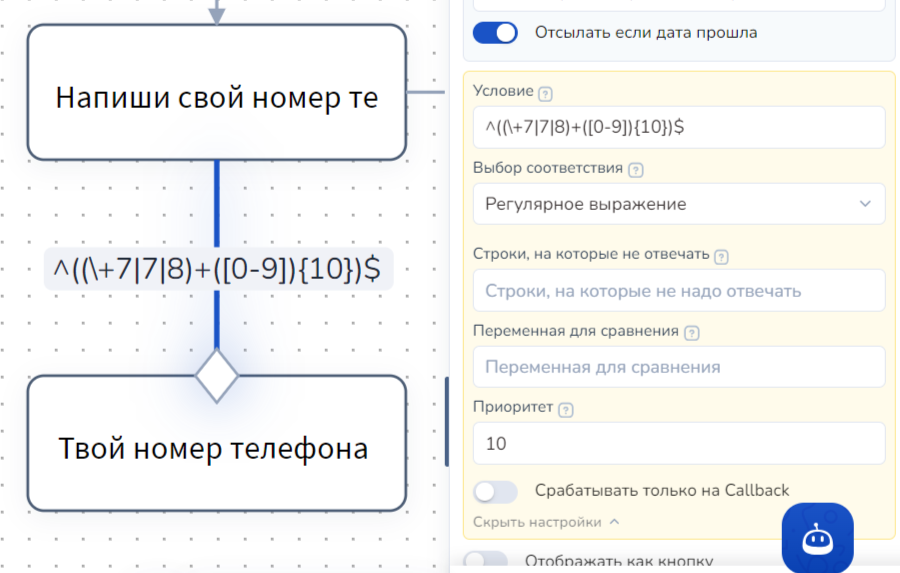Click the Строки, на которые не надо отвечать field
The width and height of the screenshot is (900, 573).
point(678,291)
